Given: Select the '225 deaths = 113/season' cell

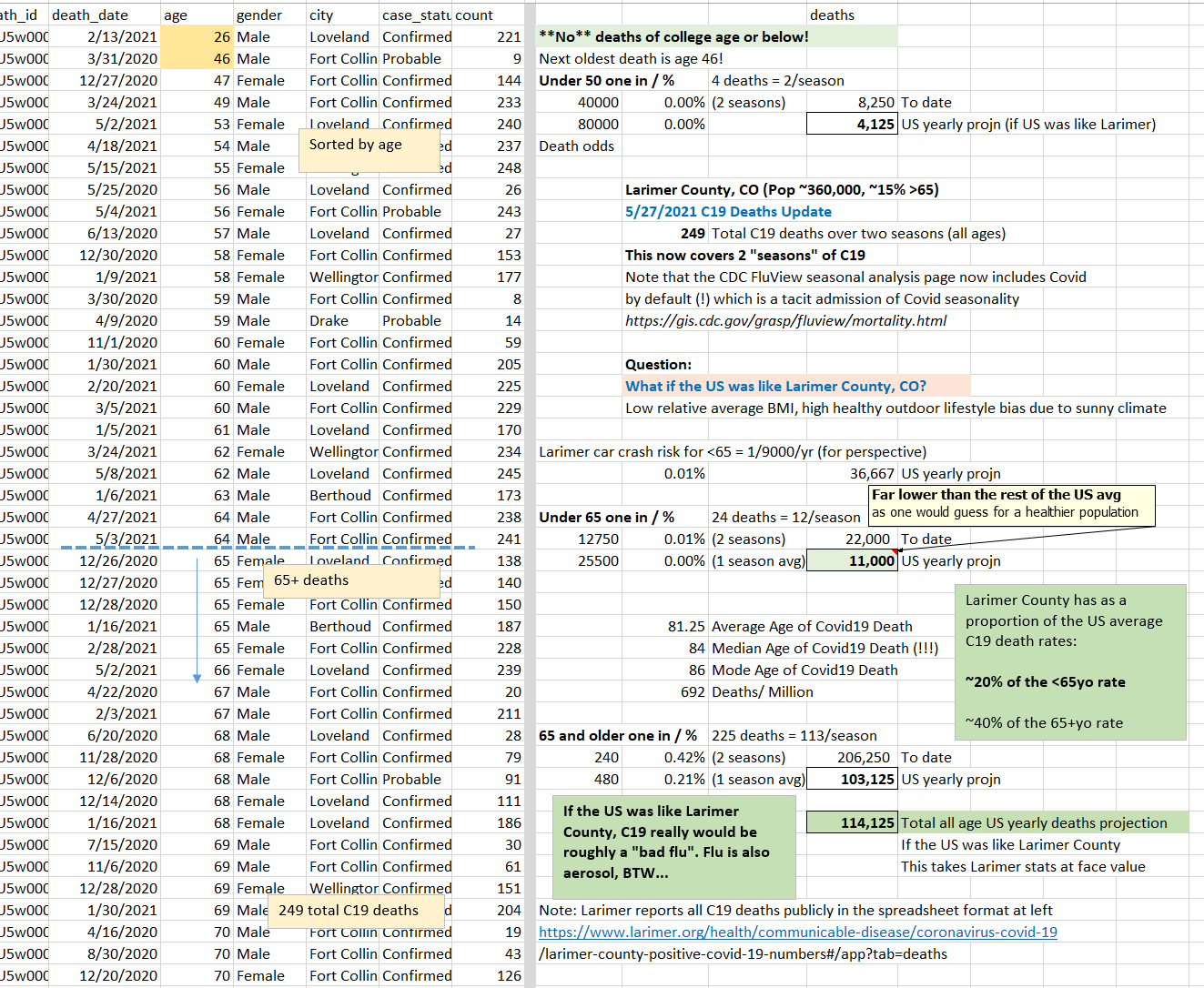Looking at the screenshot, I should point(794,735).
